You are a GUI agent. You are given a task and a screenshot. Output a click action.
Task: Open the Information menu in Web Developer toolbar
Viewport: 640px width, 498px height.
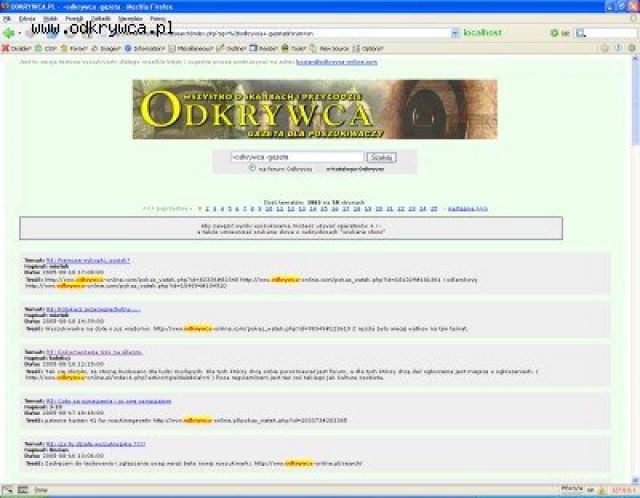[x=145, y=48]
